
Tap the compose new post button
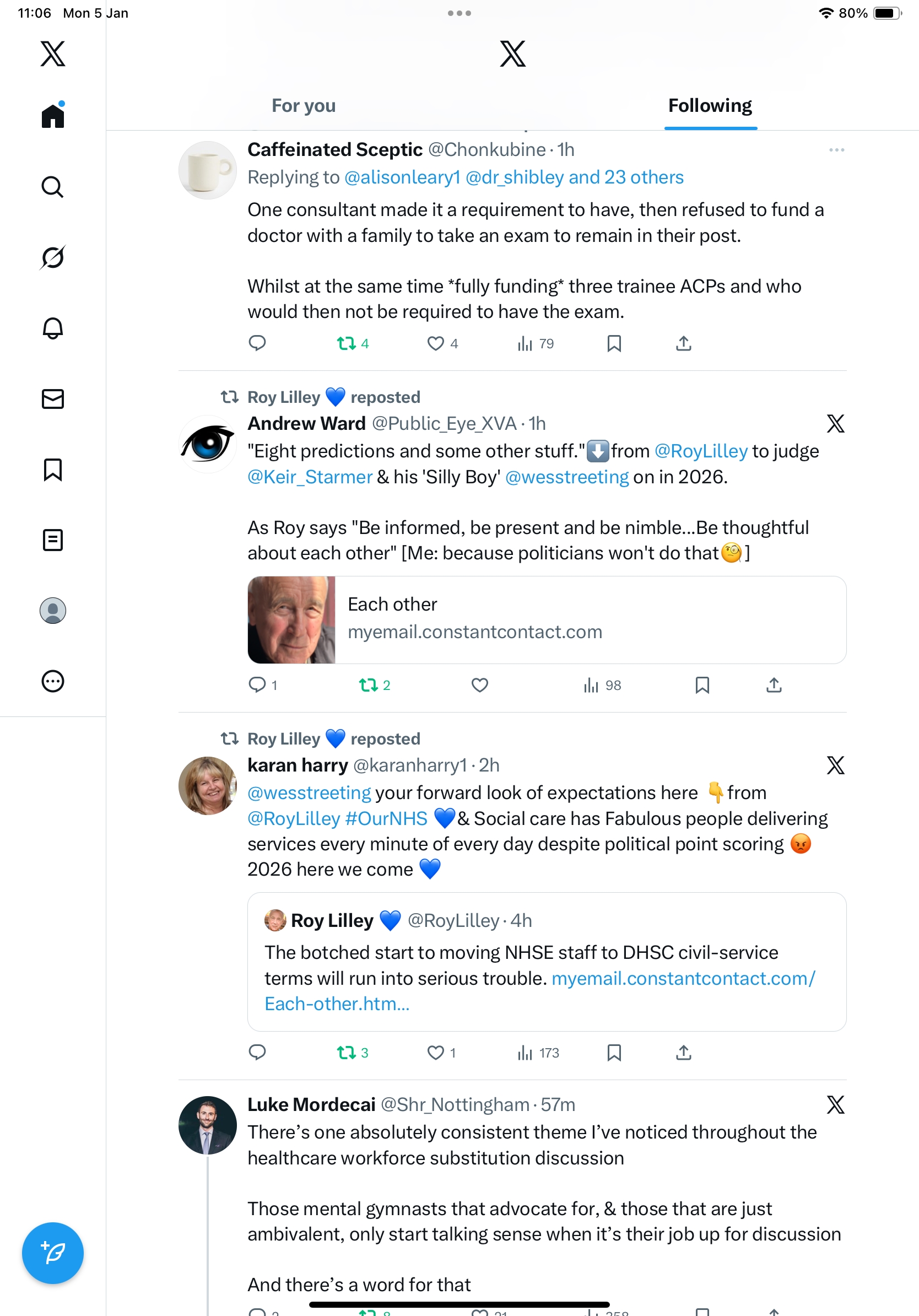pos(53,1253)
